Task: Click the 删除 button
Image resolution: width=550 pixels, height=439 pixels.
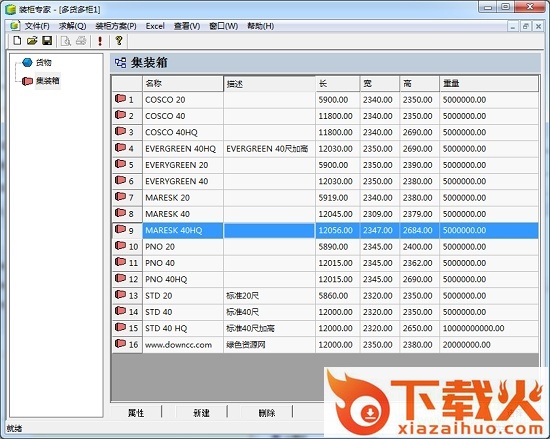Action: [x=267, y=413]
